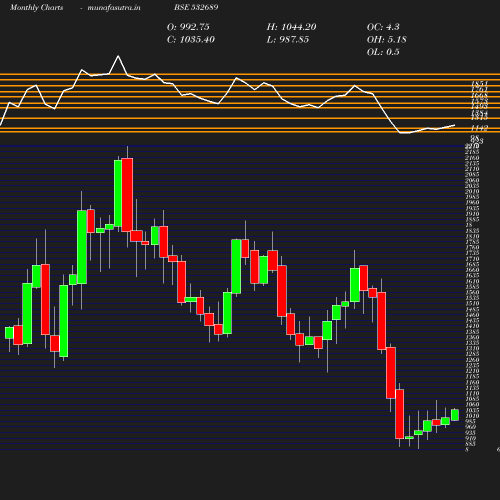
Task: Click the "BSE 532689" symbol text
Action: click(x=196, y=7)
